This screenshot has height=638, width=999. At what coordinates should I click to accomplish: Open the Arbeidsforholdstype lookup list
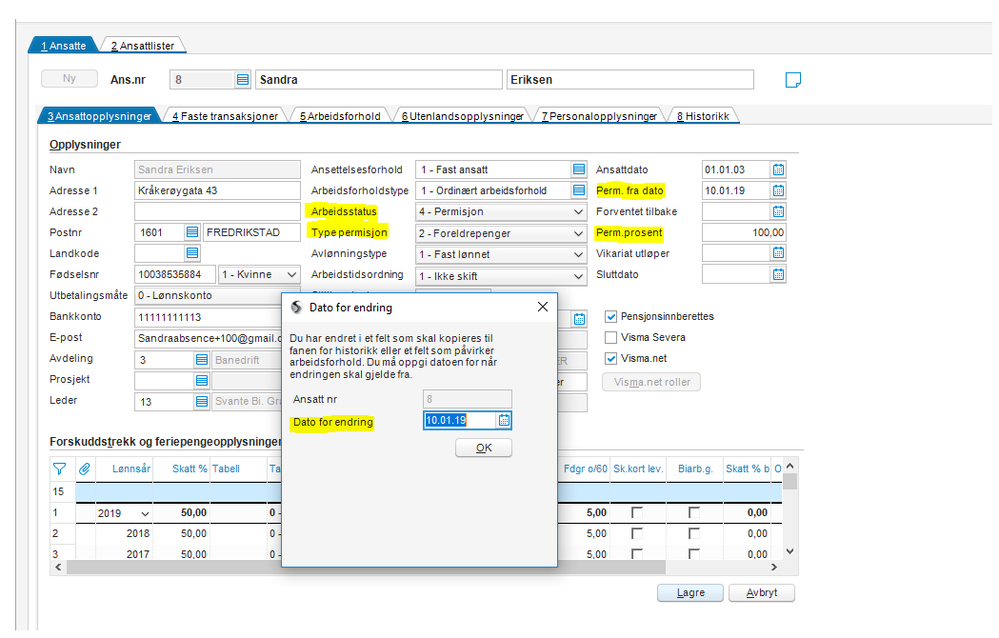[x=579, y=190]
